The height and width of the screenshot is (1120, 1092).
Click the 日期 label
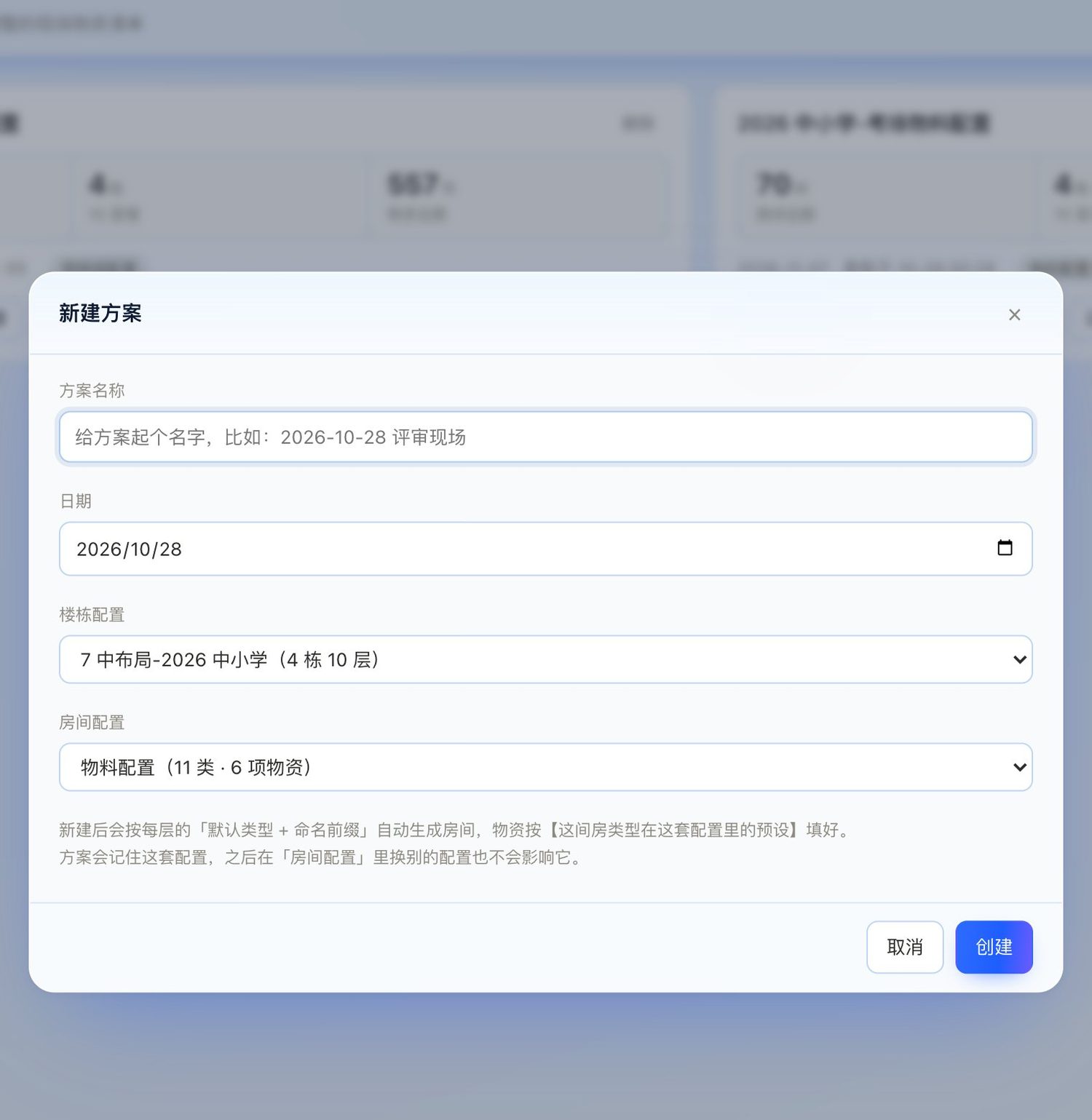click(x=76, y=501)
